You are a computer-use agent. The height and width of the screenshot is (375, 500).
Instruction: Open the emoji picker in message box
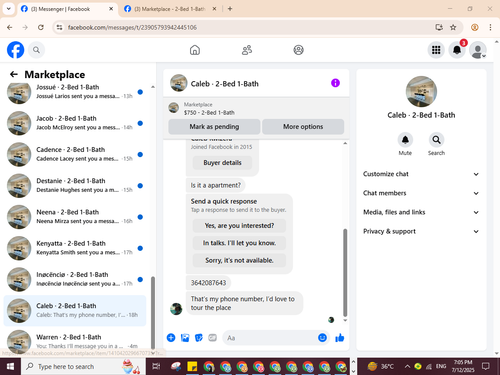[322, 338]
